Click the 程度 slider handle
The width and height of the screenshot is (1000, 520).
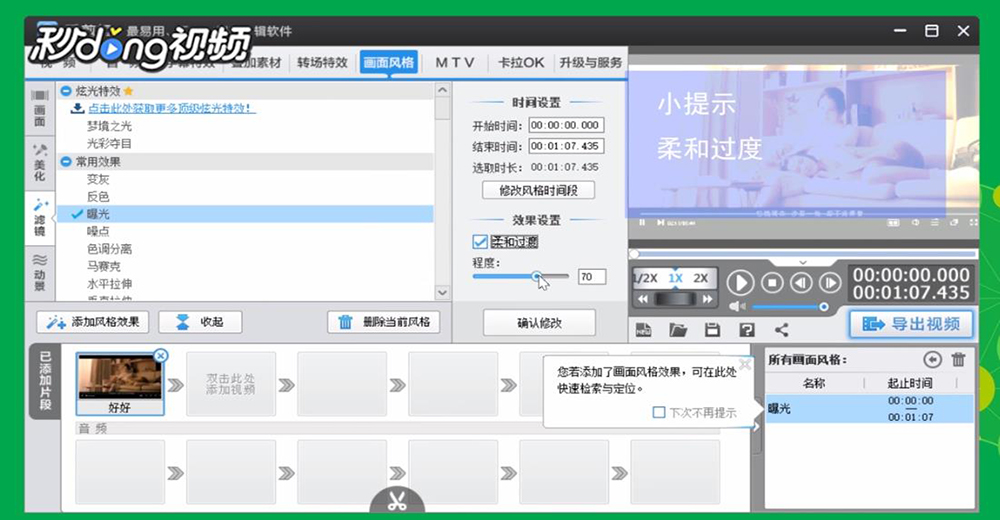(537, 276)
